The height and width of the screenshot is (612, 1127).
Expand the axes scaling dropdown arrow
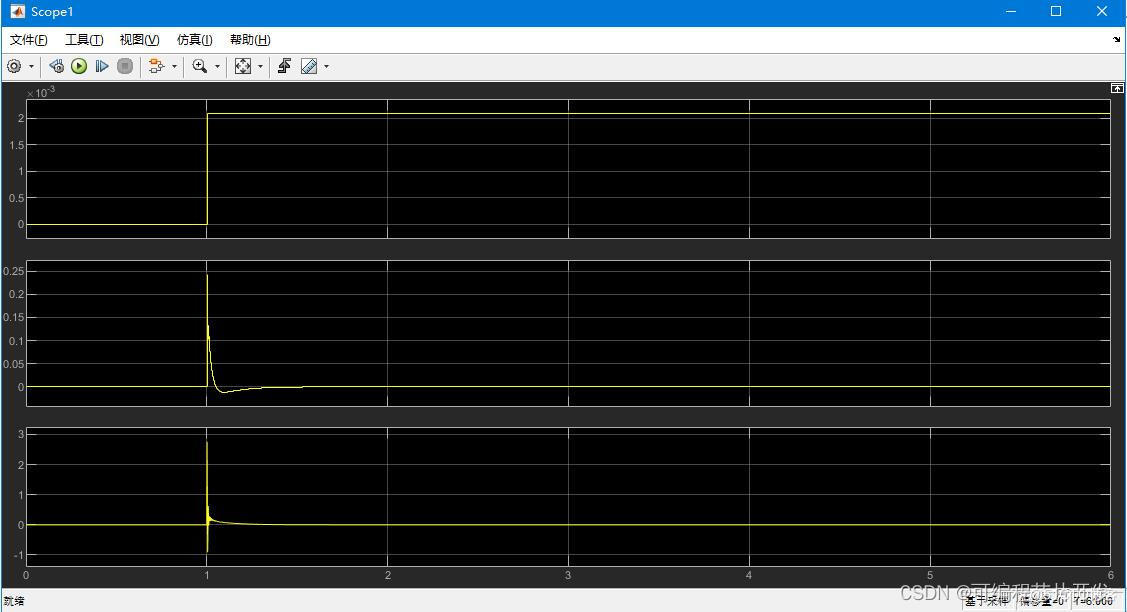[x=260, y=67]
